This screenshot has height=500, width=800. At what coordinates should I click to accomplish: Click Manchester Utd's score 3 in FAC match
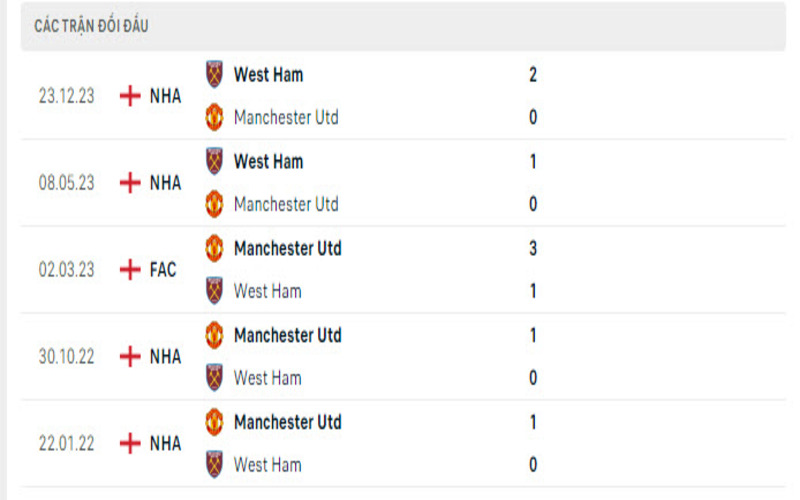(x=533, y=248)
